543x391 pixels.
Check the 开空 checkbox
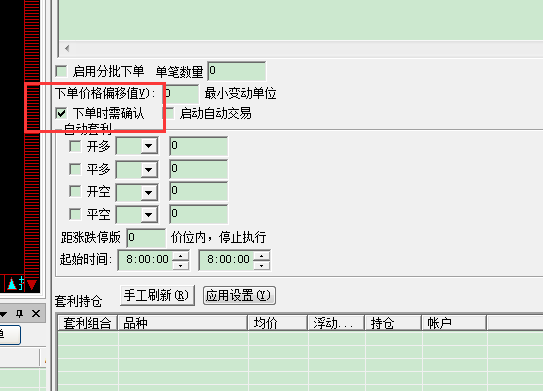pos(75,192)
